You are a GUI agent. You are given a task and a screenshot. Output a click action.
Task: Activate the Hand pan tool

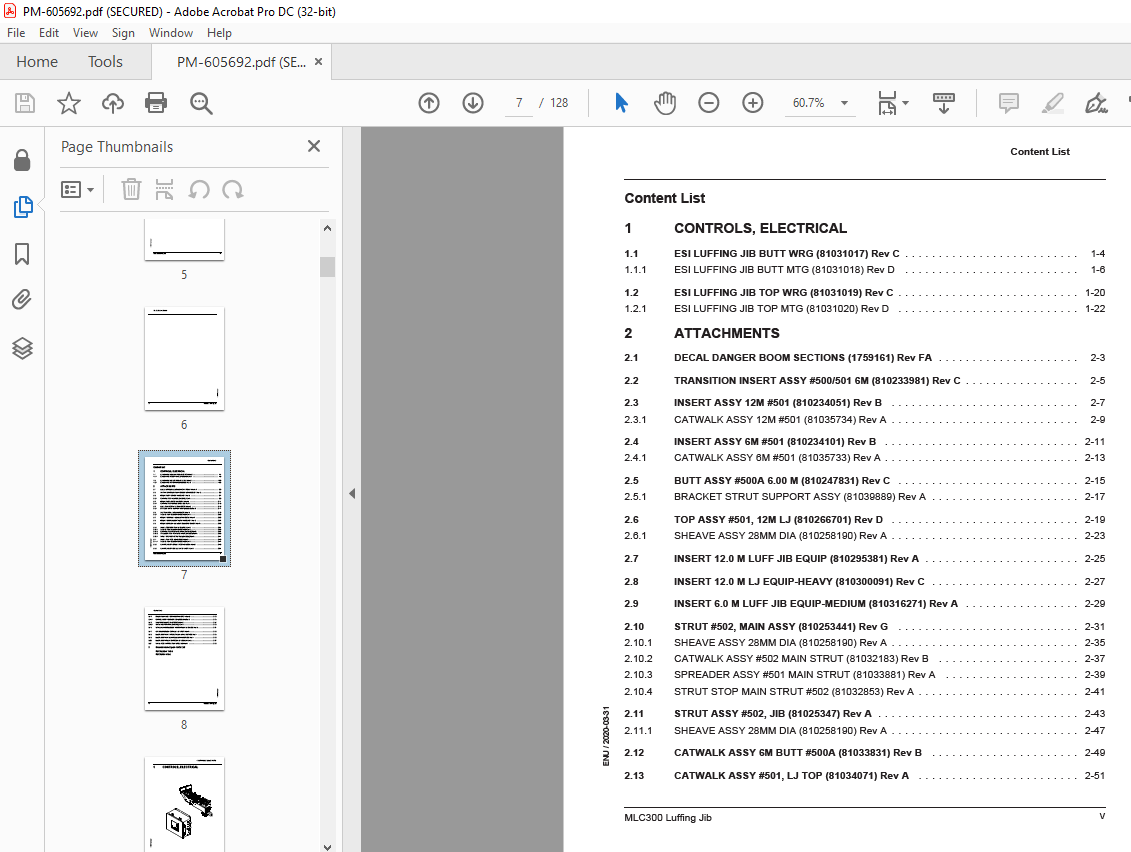pos(664,103)
